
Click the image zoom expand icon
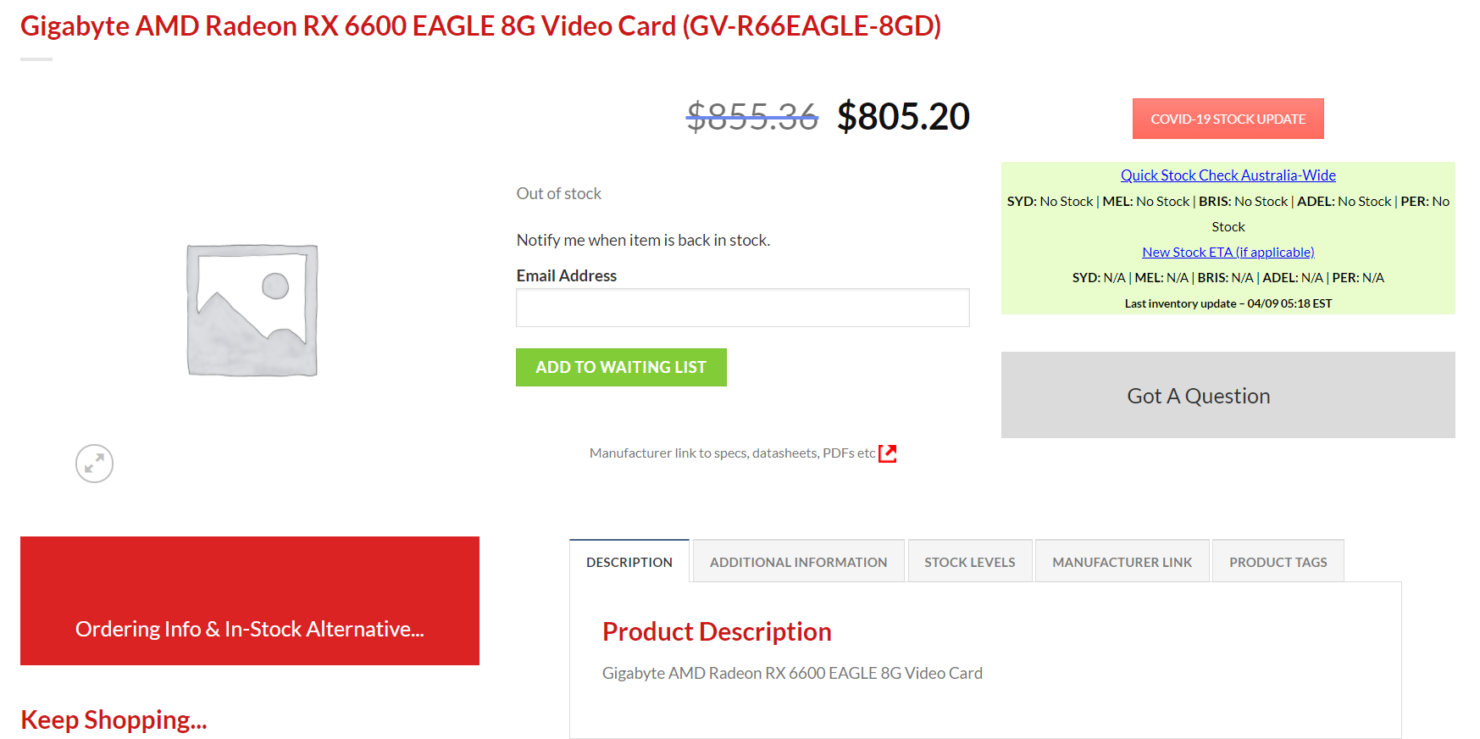pos(94,464)
